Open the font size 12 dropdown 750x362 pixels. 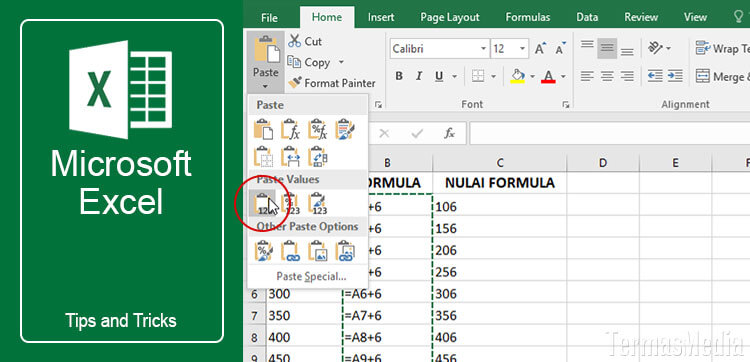pos(522,49)
